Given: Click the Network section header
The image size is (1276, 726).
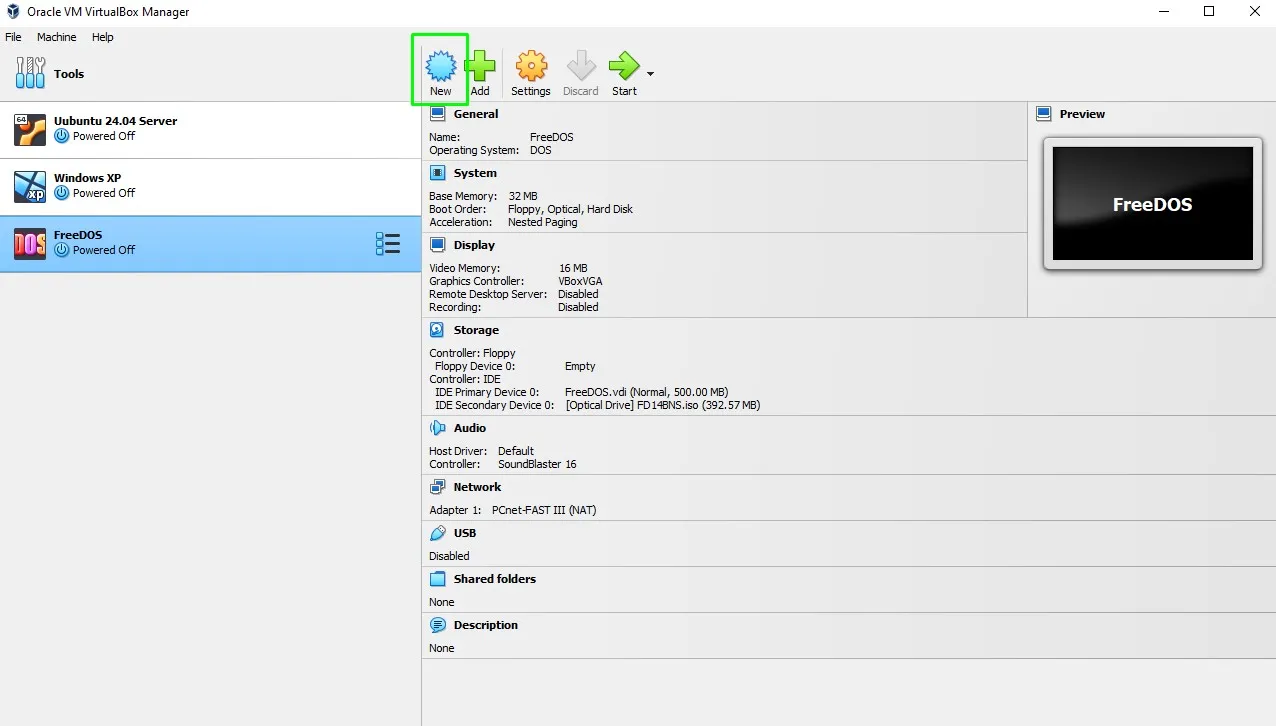Looking at the screenshot, I should tap(477, 487).
